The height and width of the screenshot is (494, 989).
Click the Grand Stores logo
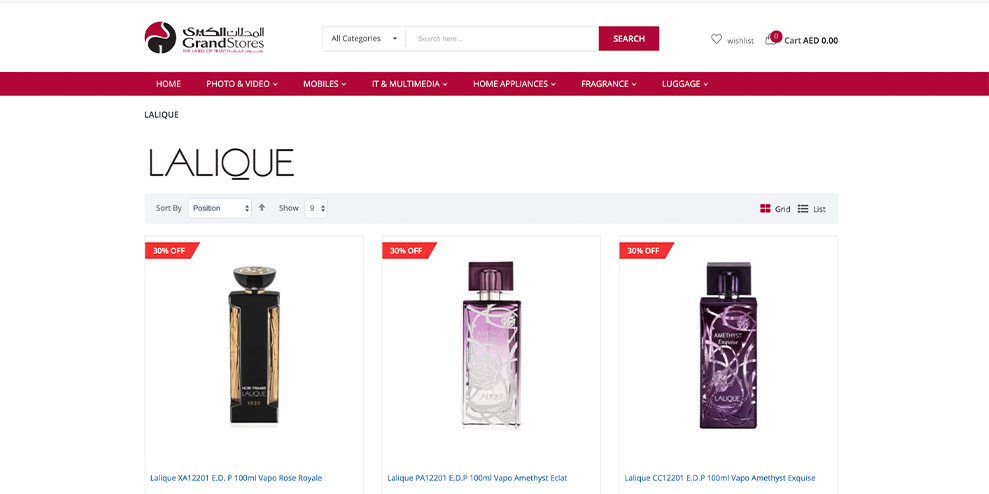pos(204,38)
